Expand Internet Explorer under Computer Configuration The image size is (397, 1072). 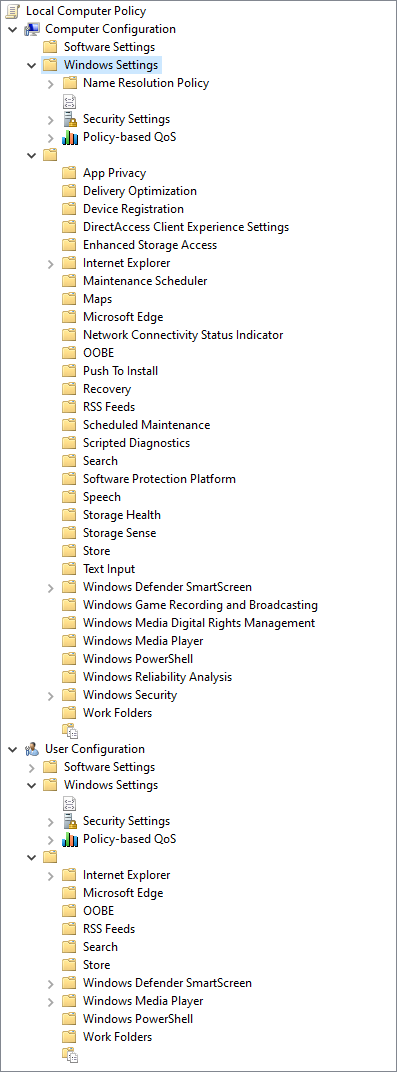(51, 263)
